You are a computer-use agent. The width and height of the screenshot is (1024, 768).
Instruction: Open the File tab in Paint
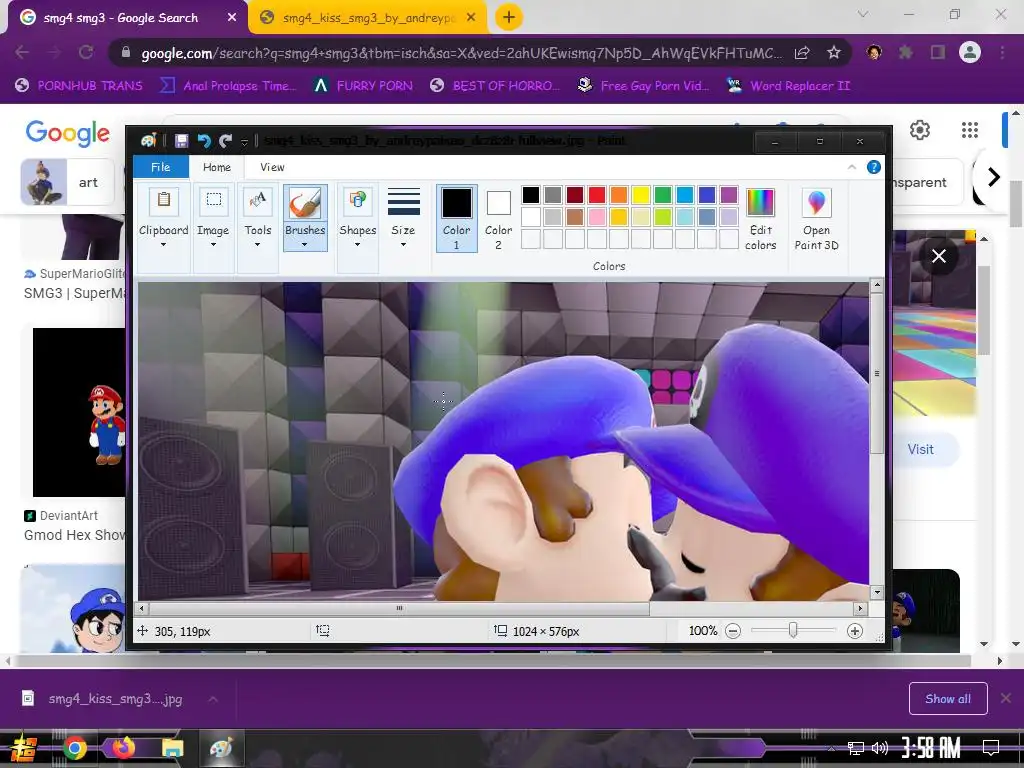tap(161, 167)
